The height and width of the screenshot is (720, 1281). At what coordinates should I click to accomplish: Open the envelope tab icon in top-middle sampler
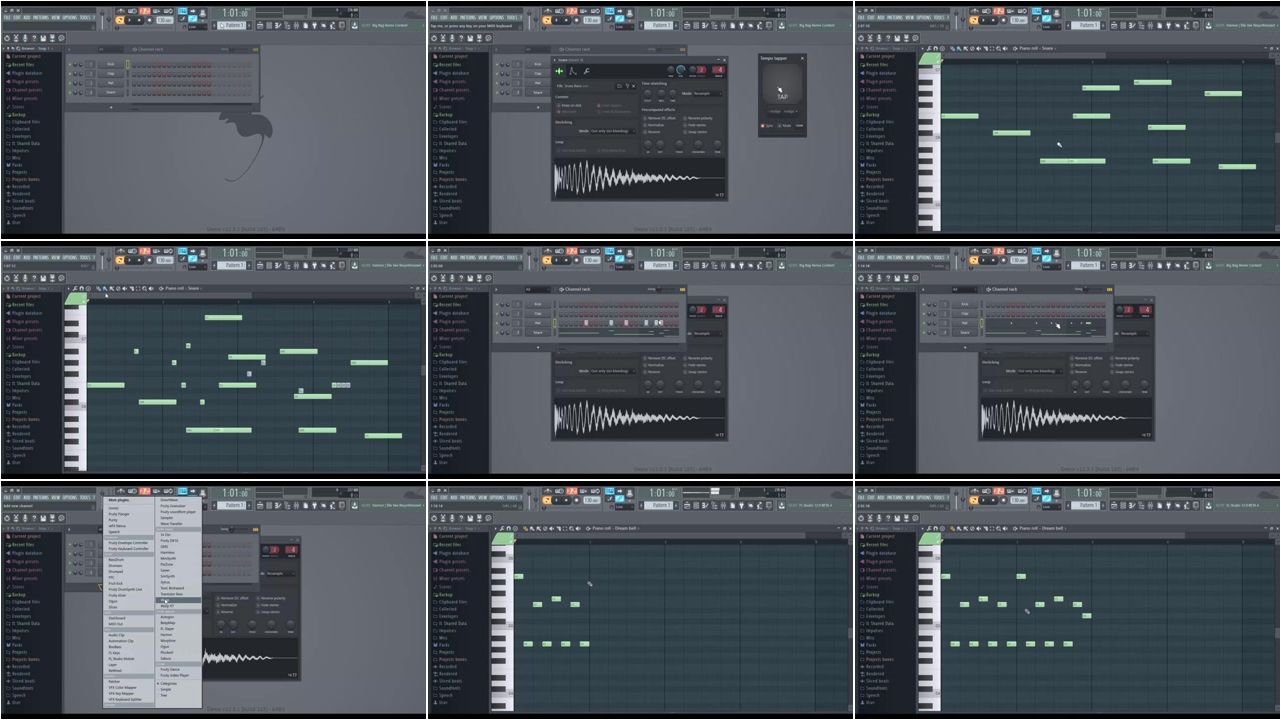(573, 71)
